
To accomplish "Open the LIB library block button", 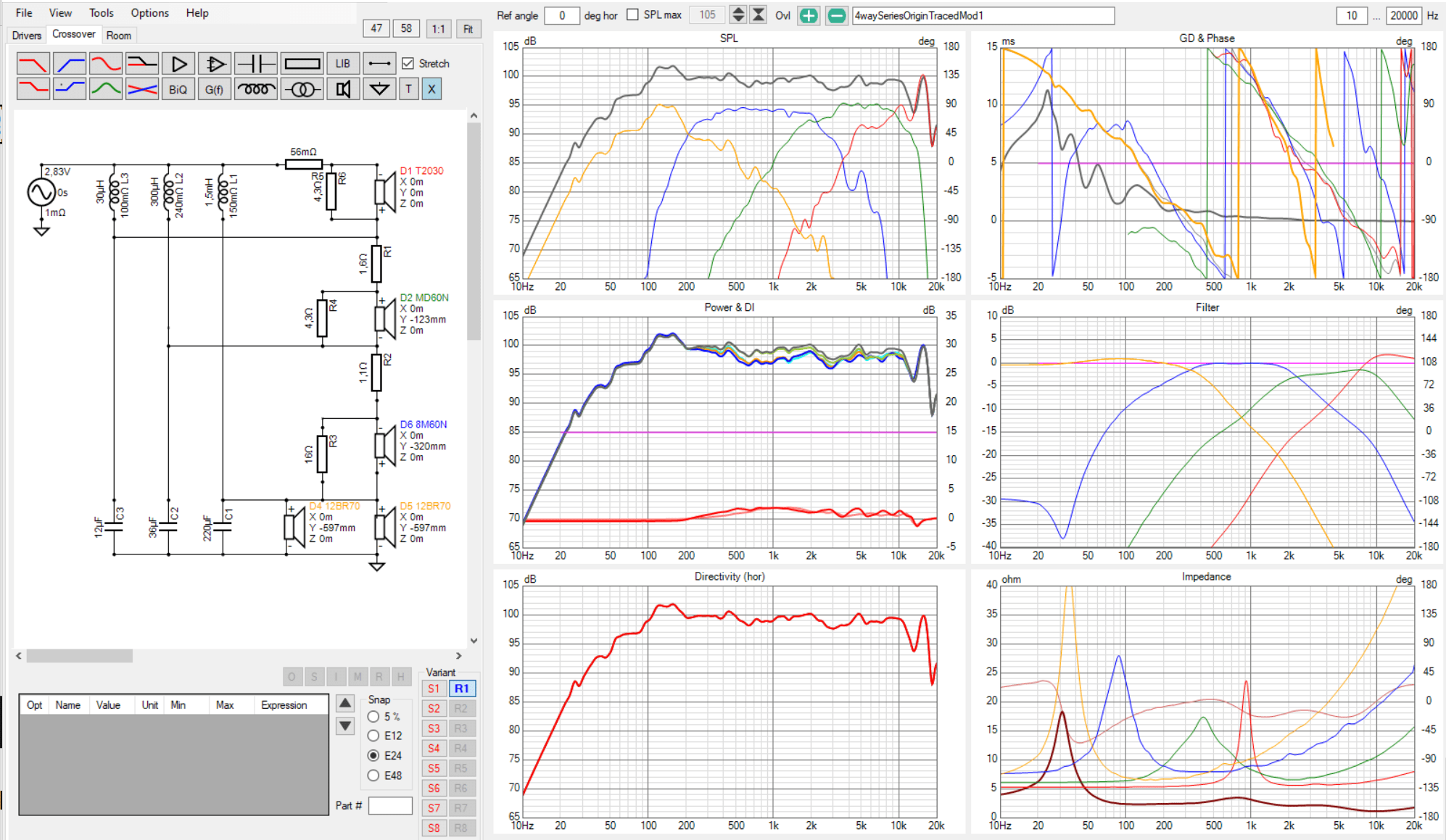I will coord(343,64).
